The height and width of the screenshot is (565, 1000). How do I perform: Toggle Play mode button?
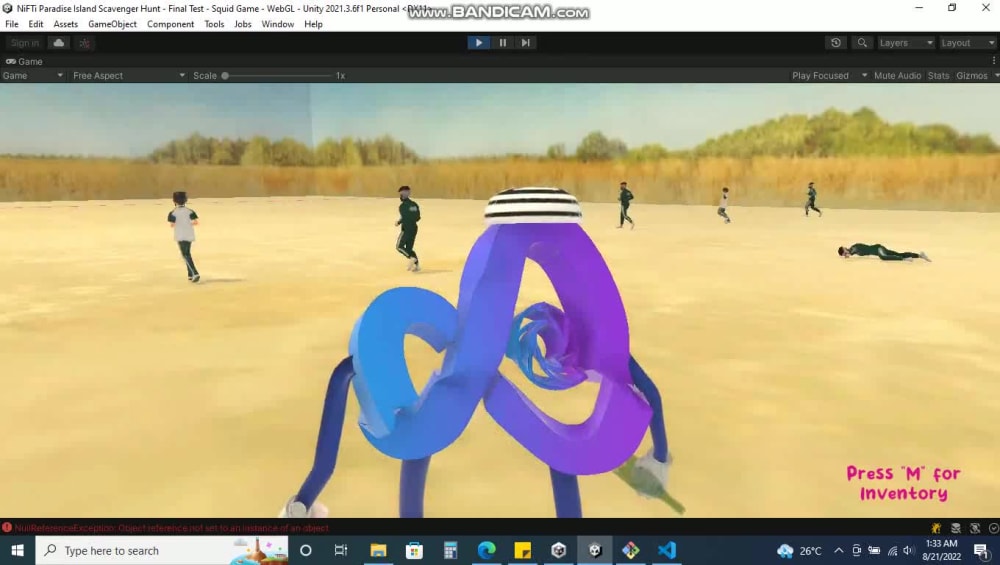[478, 43]
